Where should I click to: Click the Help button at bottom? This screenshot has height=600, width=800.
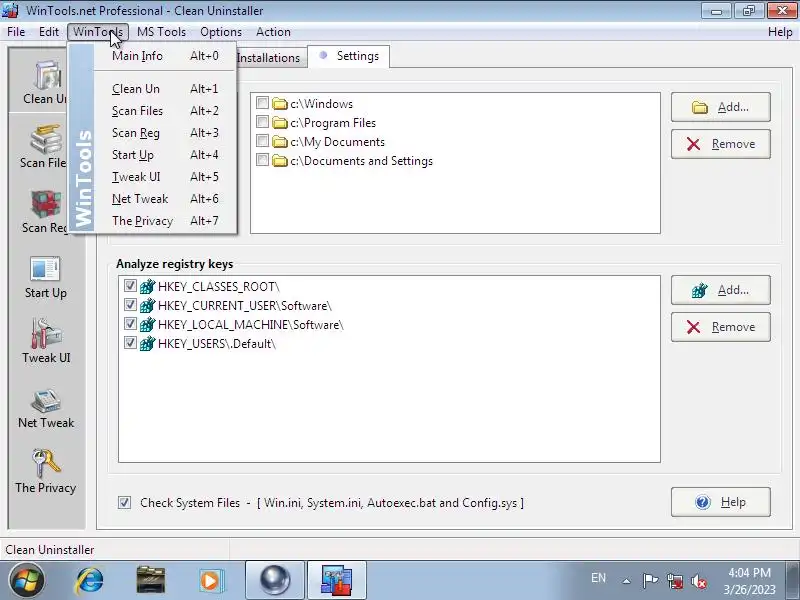click(720, 502)
